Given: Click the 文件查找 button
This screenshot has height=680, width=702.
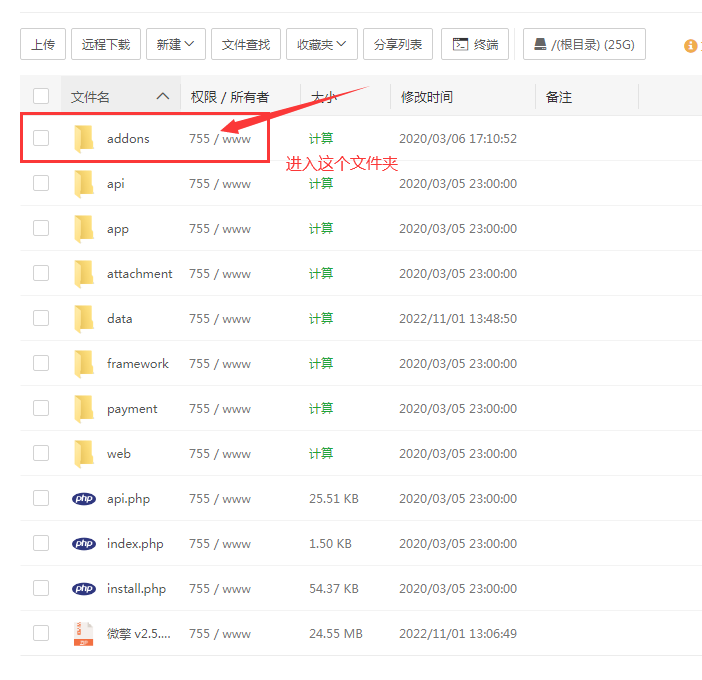Looking at the screenshot, I should [246, 44].
